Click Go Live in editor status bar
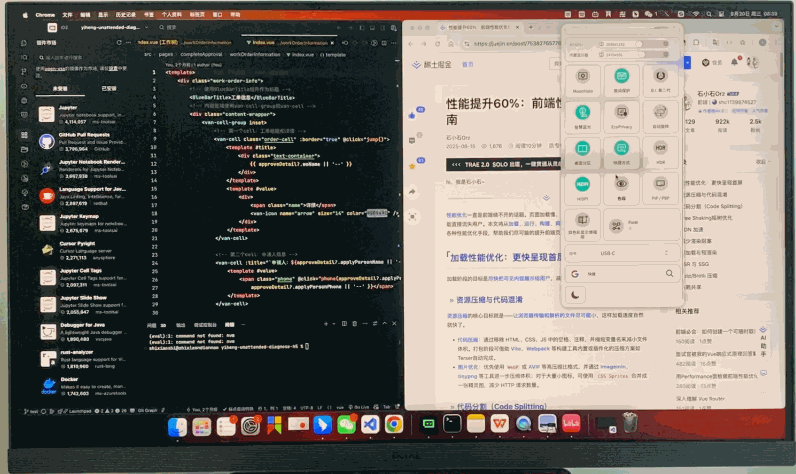Viewport: 796px width, 474px height. click(x=359, y=407)
